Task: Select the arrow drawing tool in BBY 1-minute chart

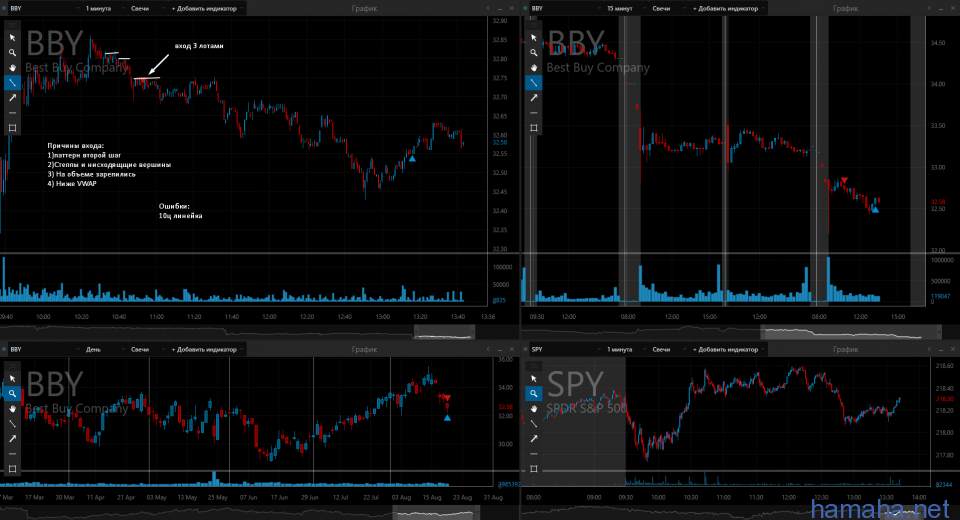Action: tap(12, 97)
